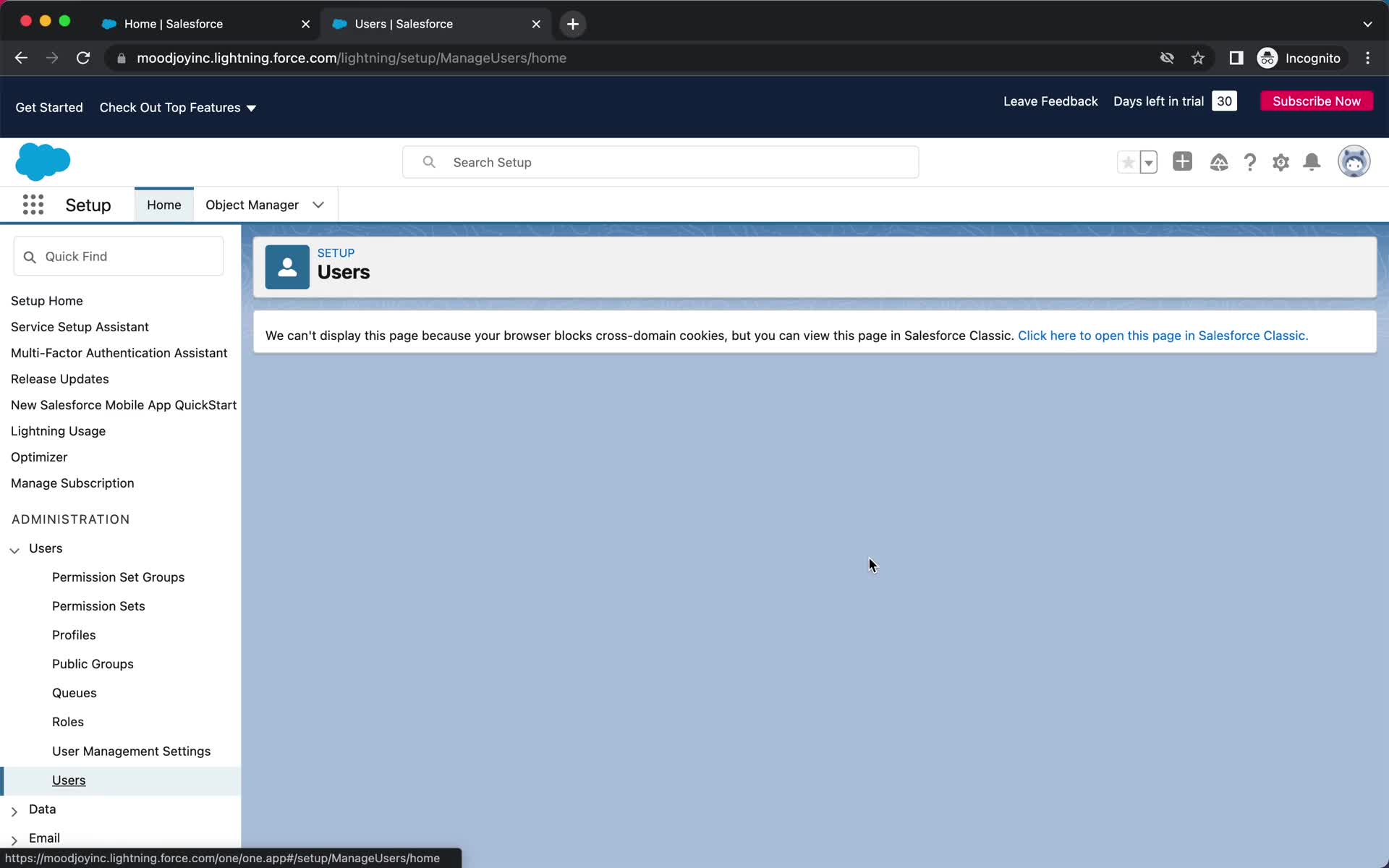The height and width of the screenshot is (868, 1389).
Task: Open the favorites list dropdown arrow
Action: (x=1149, y=162)
